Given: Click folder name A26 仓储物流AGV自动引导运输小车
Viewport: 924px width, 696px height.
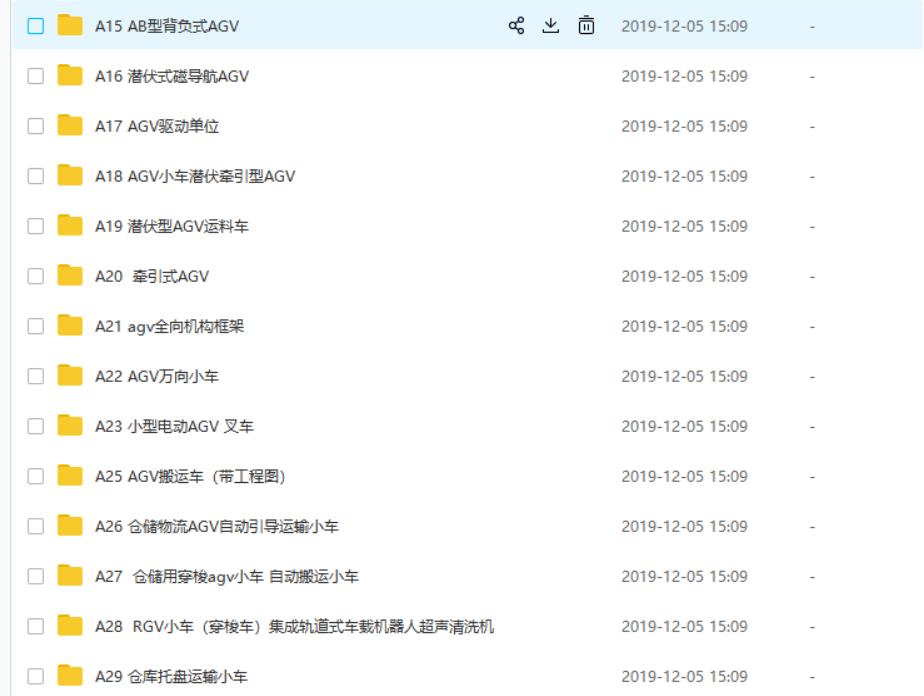Looking at the screenshot, I should 217,526.
